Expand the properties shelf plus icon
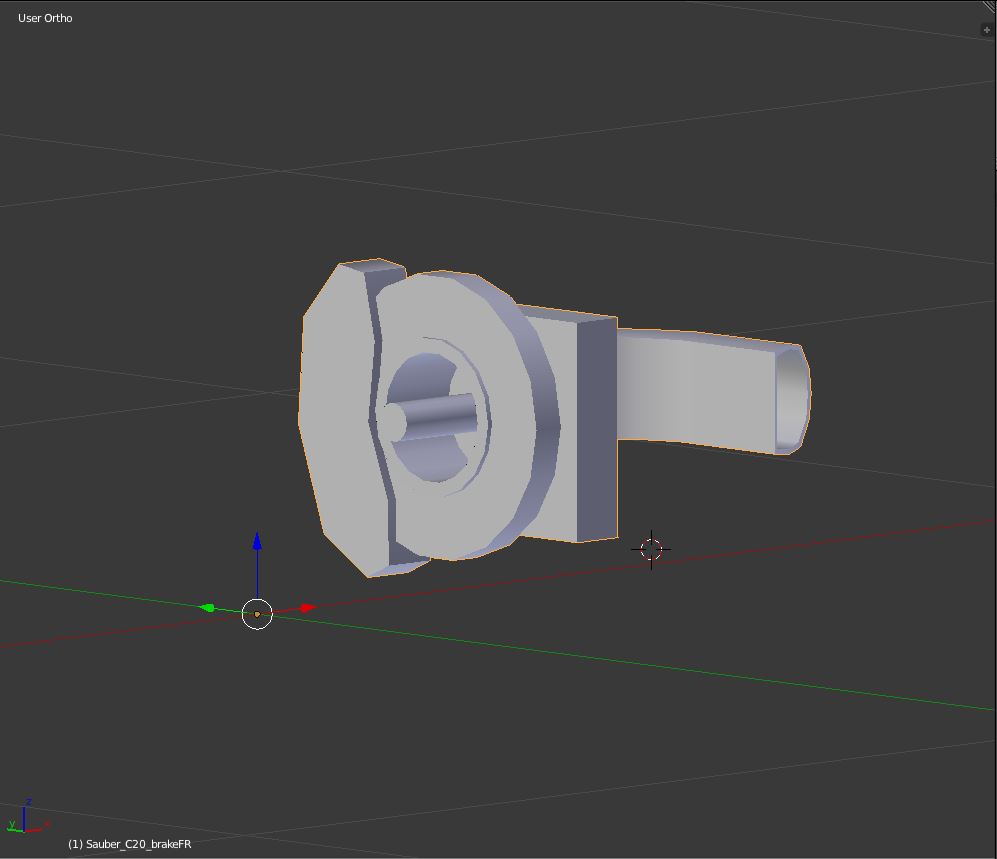This screenshot has width=997, height=859. [986, 30]
